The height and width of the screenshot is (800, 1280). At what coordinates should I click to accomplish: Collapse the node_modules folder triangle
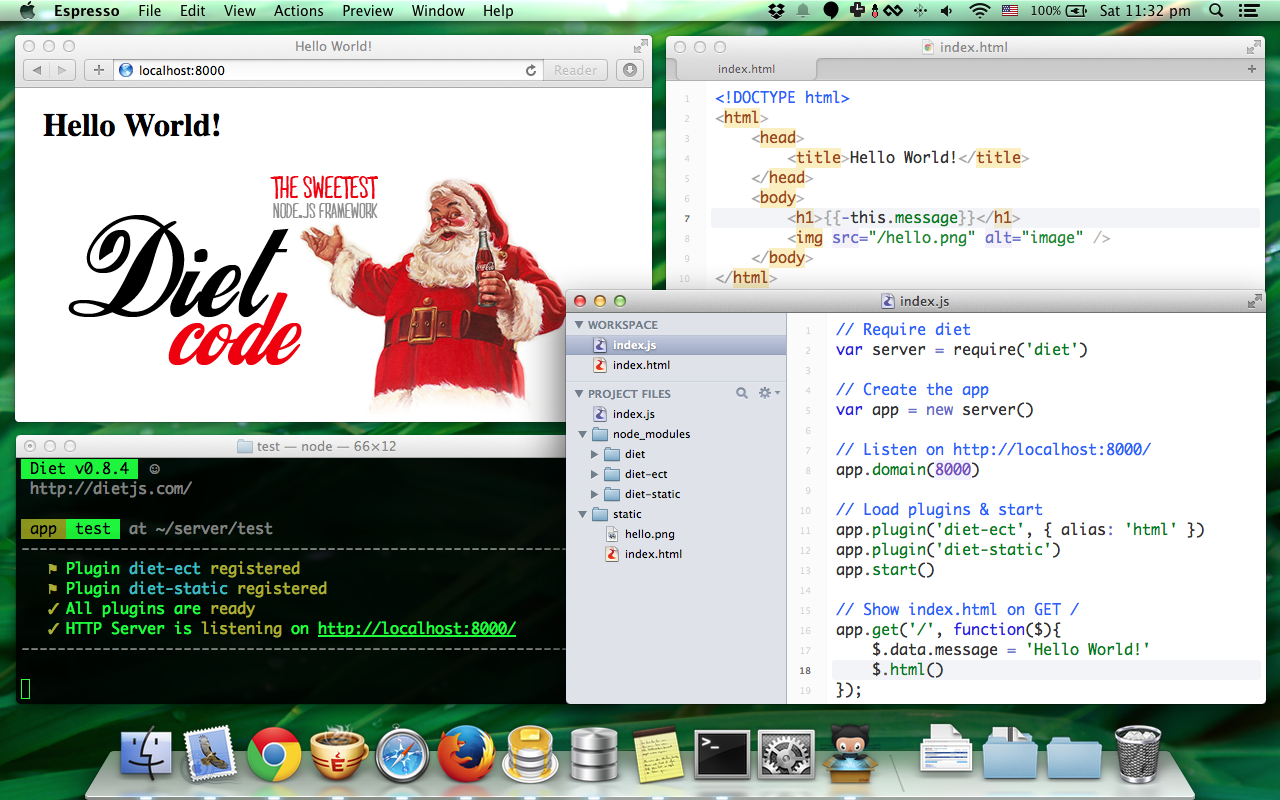[583, 434]
